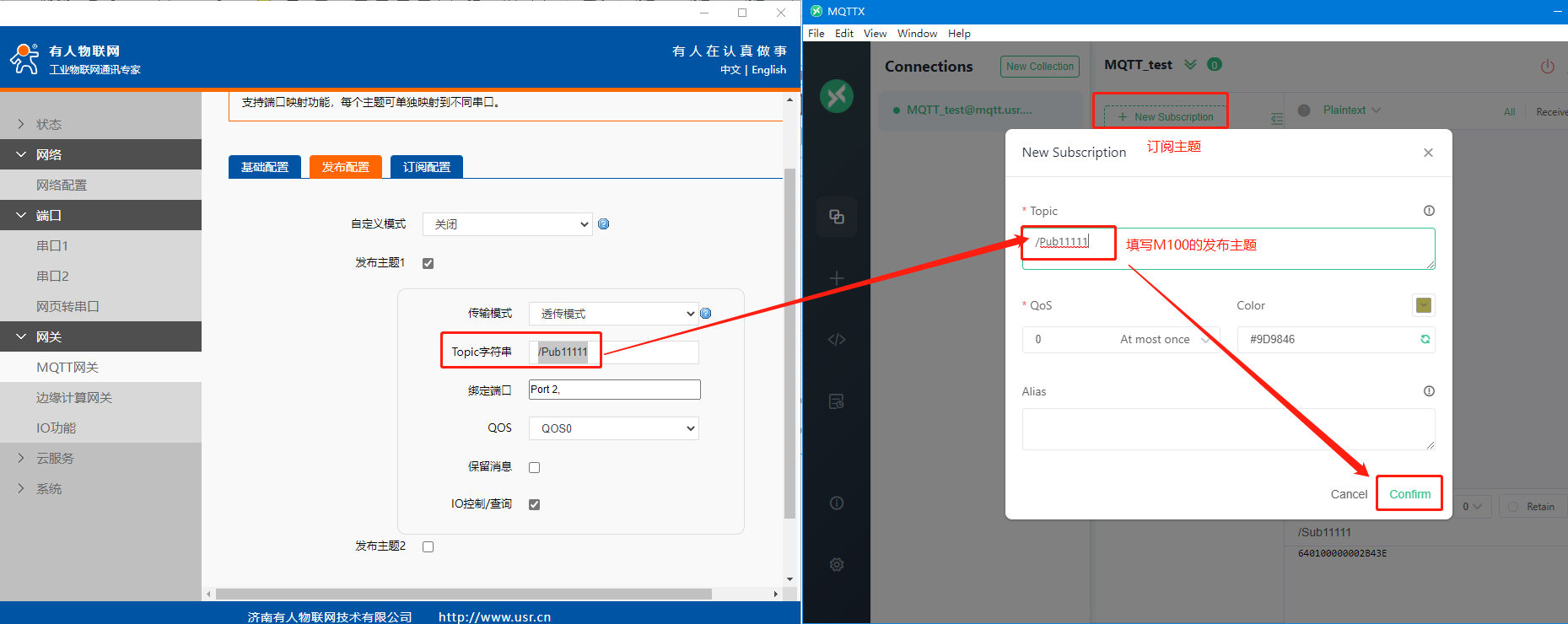Click Cancel in New Subscription dialog
Screen dimensions: 1568x624
[x=1348, y=494]
